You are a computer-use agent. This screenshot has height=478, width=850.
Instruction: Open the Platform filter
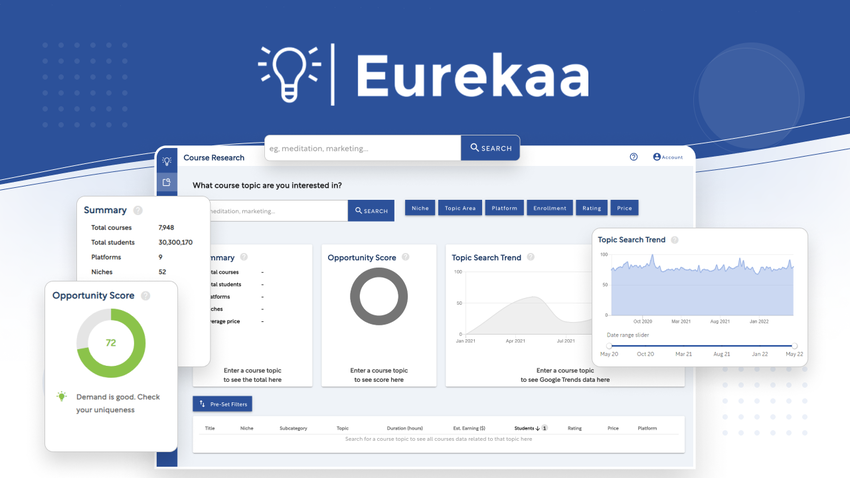pyautogui.click(x=504, y=208)
